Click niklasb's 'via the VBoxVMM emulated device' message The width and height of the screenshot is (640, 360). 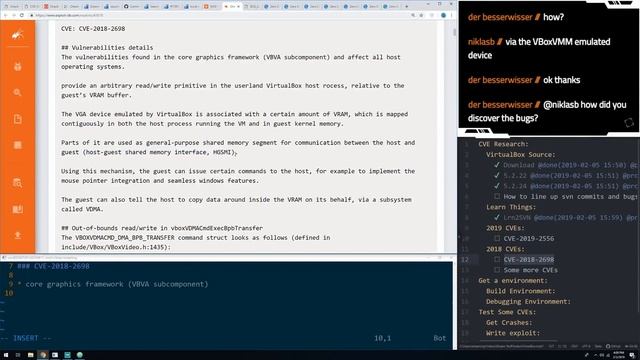[539, 49]
